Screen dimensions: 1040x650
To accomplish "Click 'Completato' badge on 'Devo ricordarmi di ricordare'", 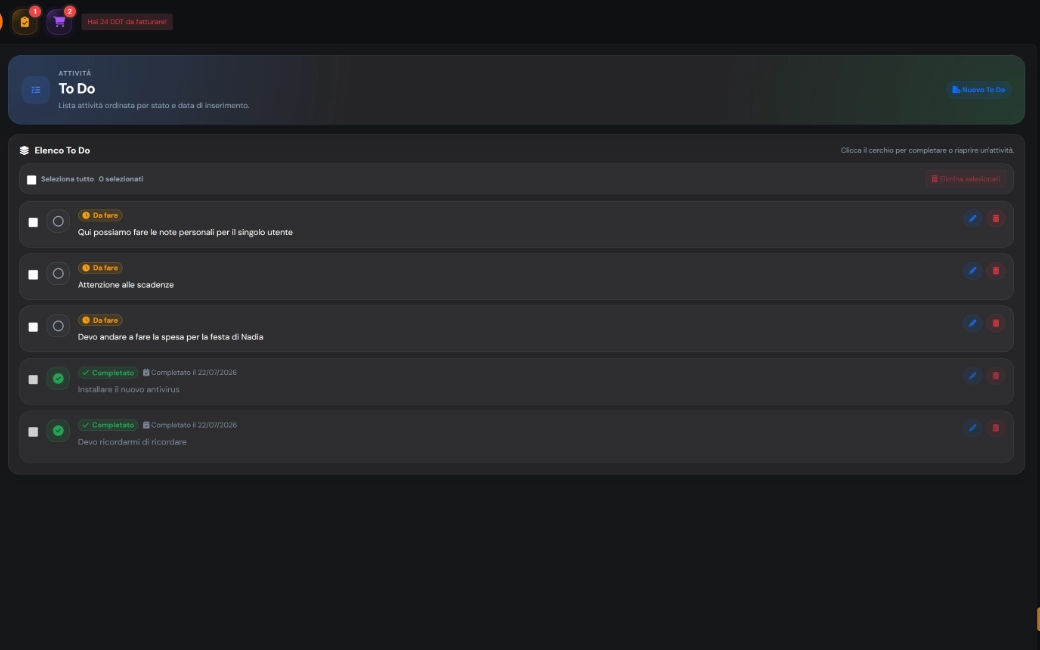I will click(x=108, y=425).
